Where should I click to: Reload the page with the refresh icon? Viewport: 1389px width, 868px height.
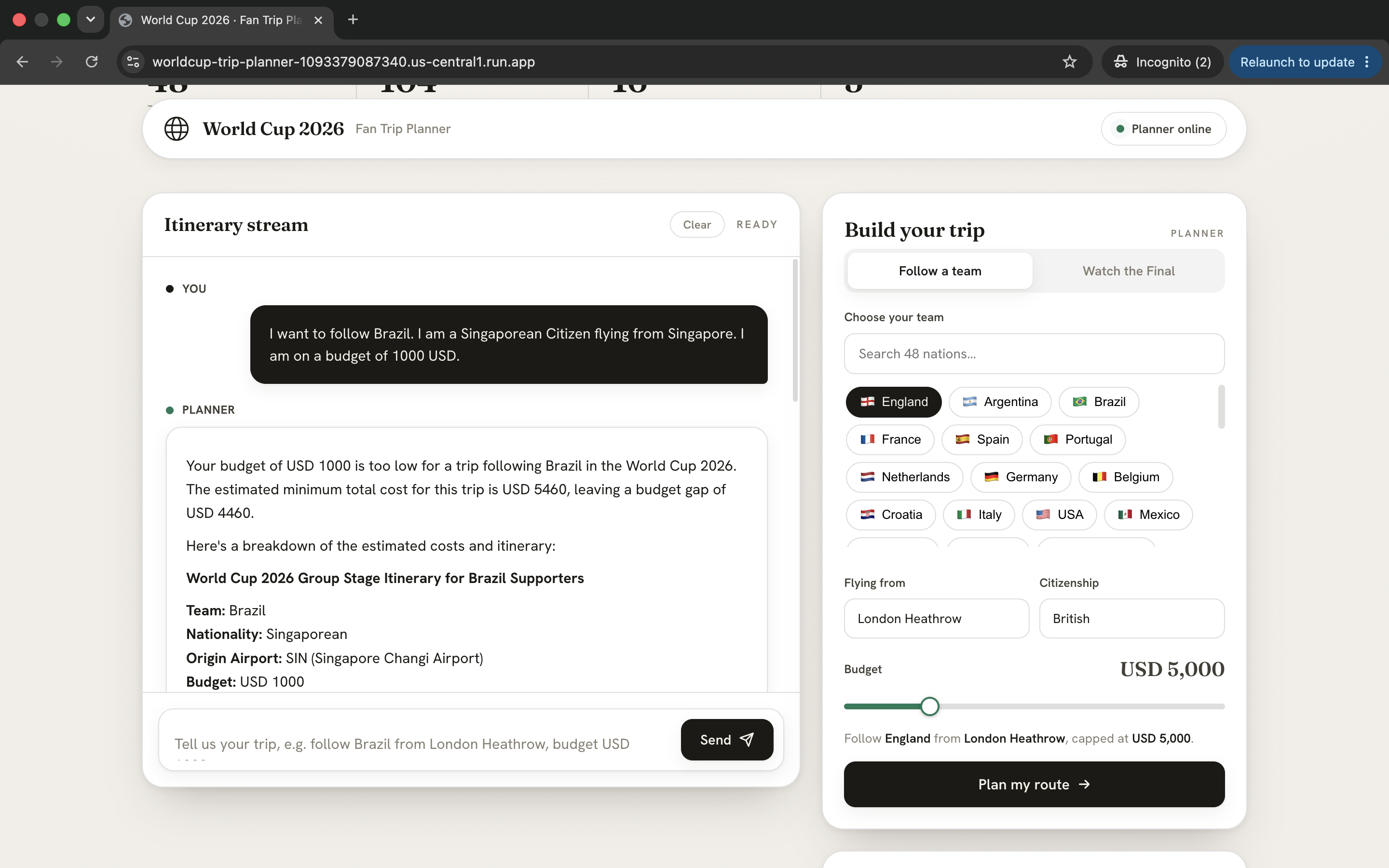(x=92, y=62)
